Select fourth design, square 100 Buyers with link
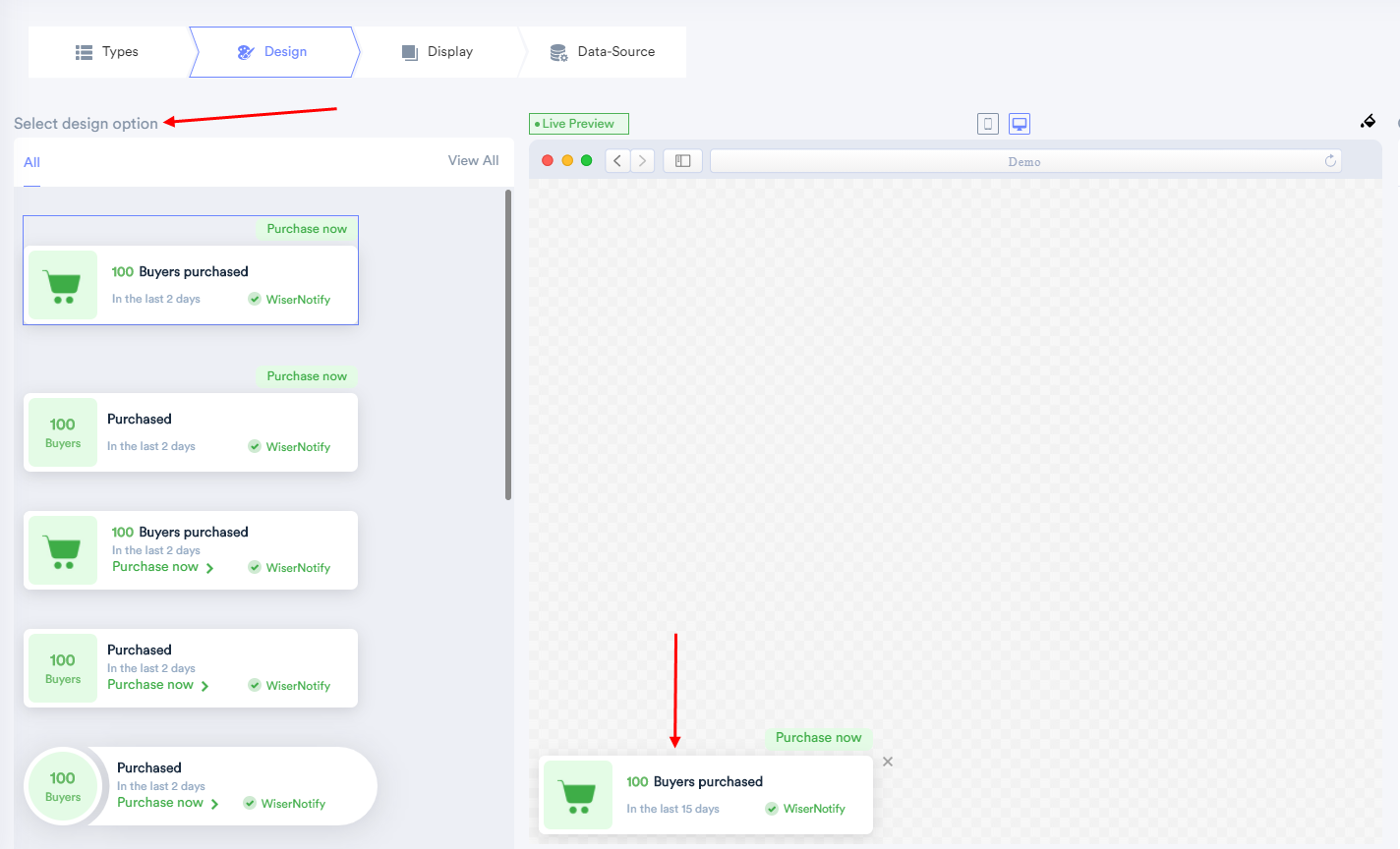 191,668
